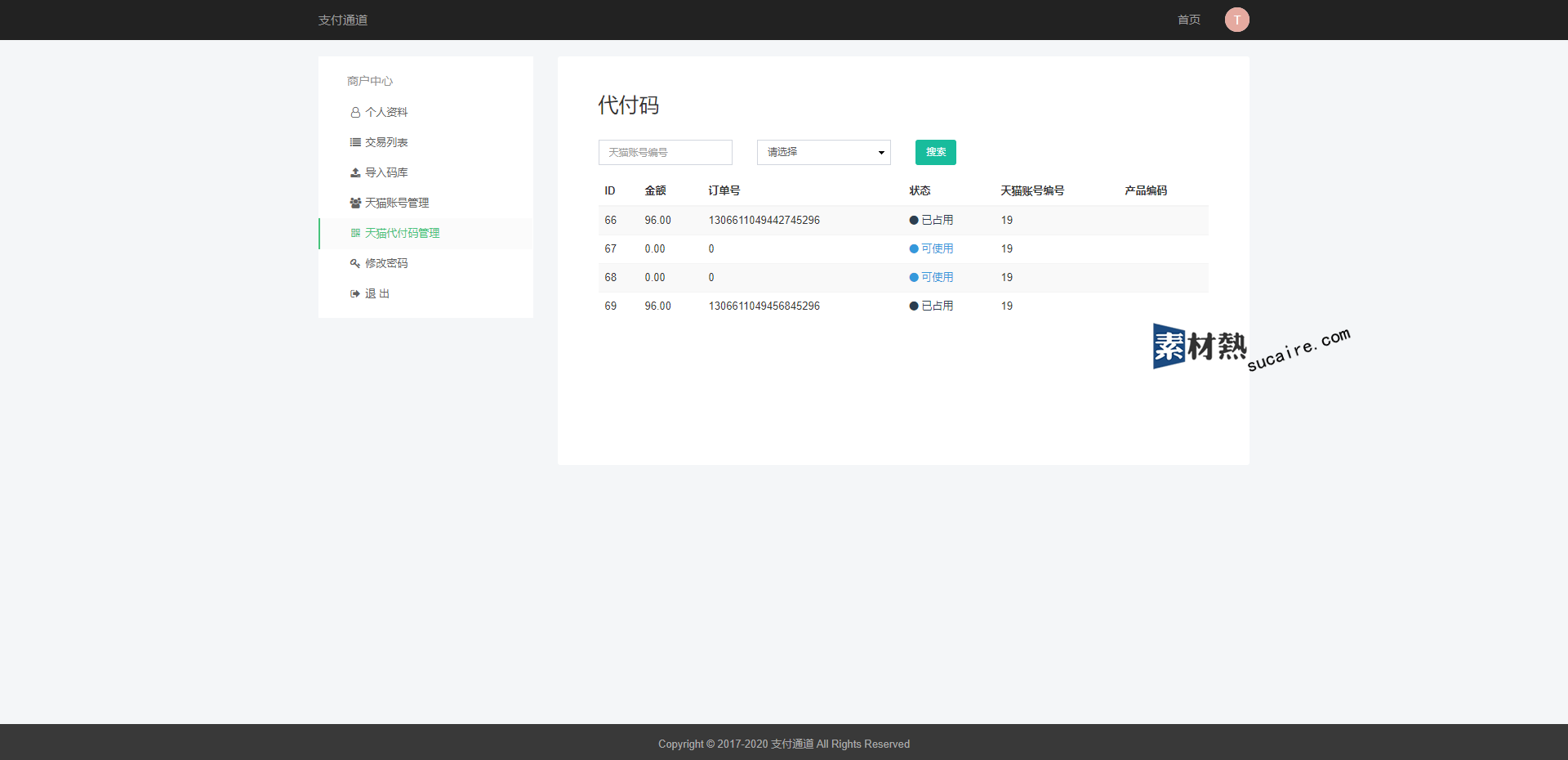Click ID cell 67
Viewport: 1568px width, 760px height.
[610, 248]
